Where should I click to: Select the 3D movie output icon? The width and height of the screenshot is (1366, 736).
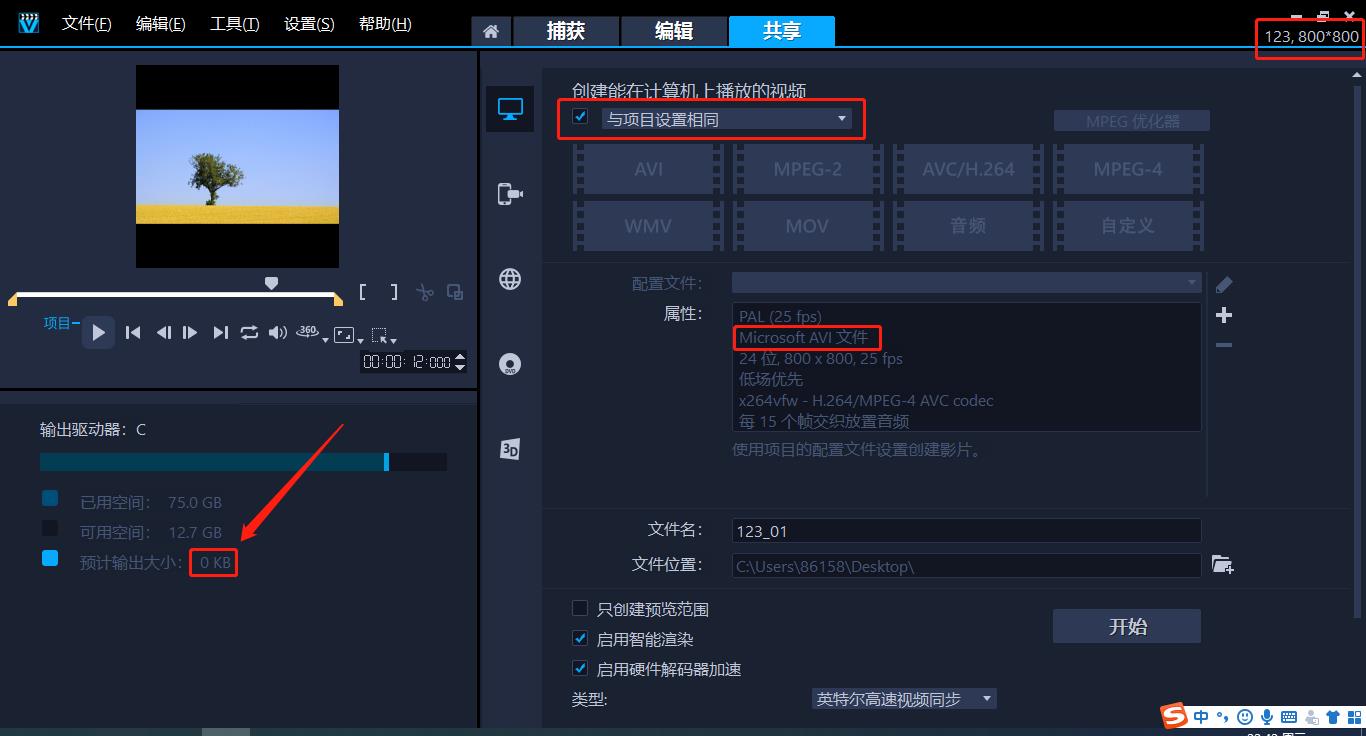pos(510,448)
